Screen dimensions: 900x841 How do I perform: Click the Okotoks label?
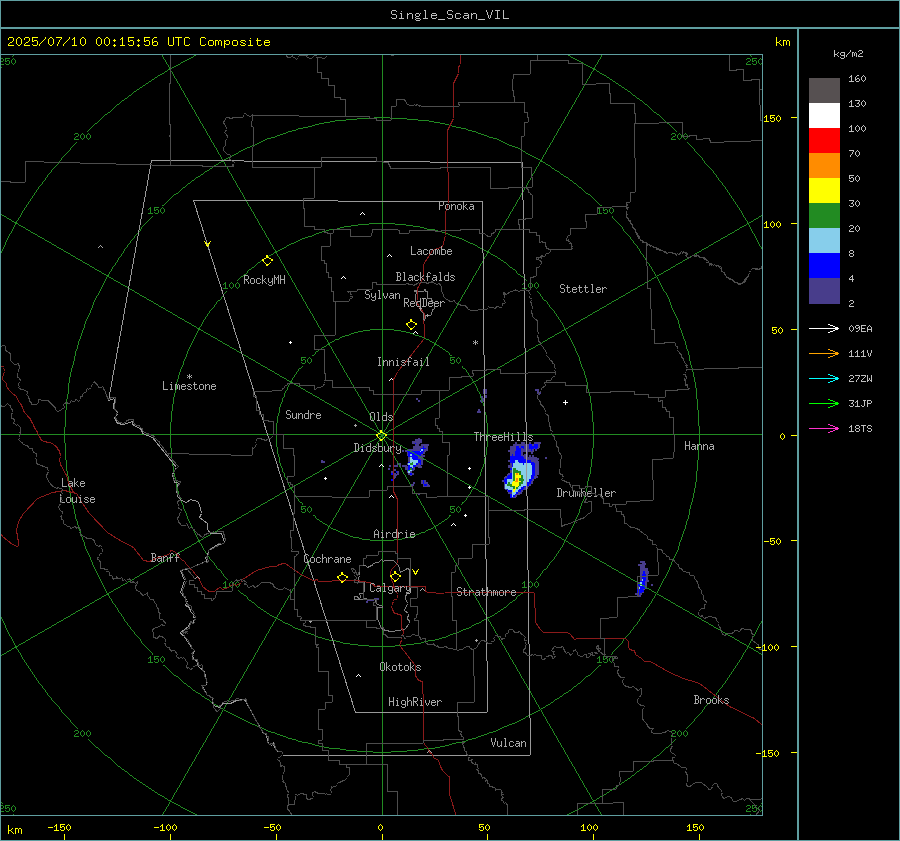point(400,667)
